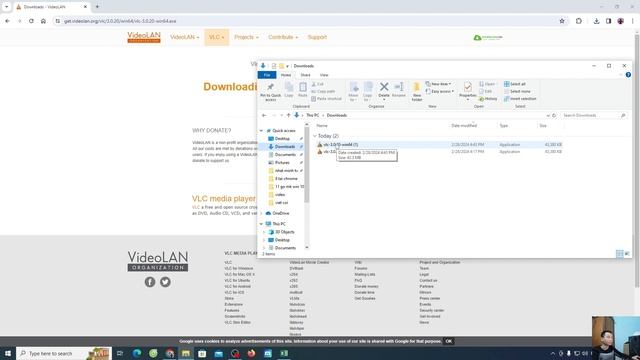Click Copy path in Clipboard group

tap(323, 91)
